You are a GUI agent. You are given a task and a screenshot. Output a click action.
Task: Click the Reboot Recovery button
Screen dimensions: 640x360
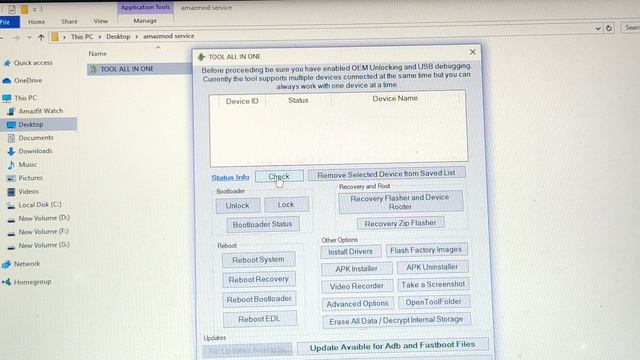click(x=259, y=280)
